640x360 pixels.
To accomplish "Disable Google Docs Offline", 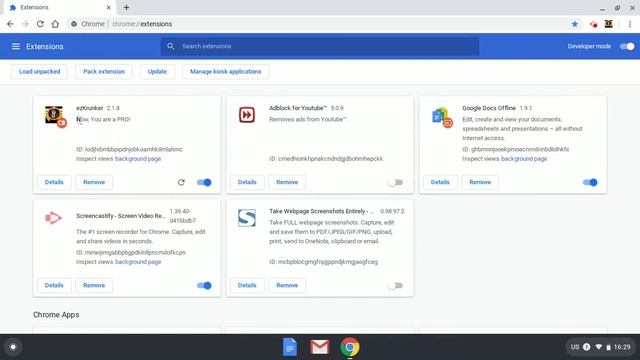I will (x=590, y=182).
